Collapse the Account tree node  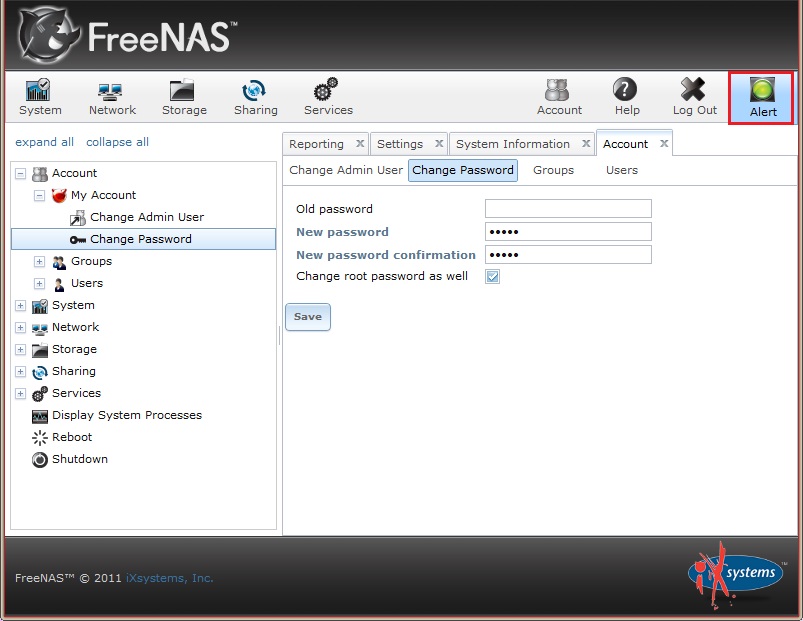pyautogui.click(x=20, y=174)
